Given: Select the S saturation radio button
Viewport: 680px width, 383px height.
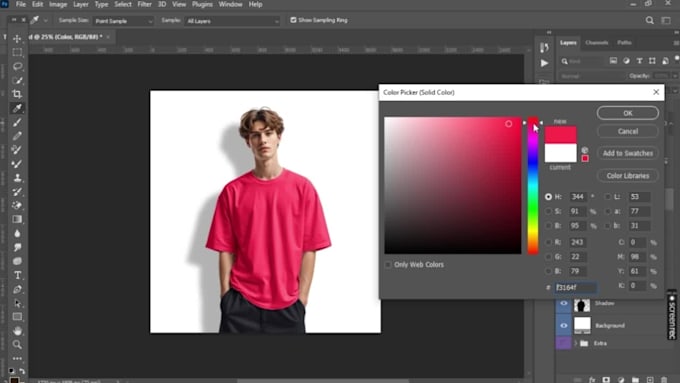Looking at the screenshot, I should click(548, 212).
